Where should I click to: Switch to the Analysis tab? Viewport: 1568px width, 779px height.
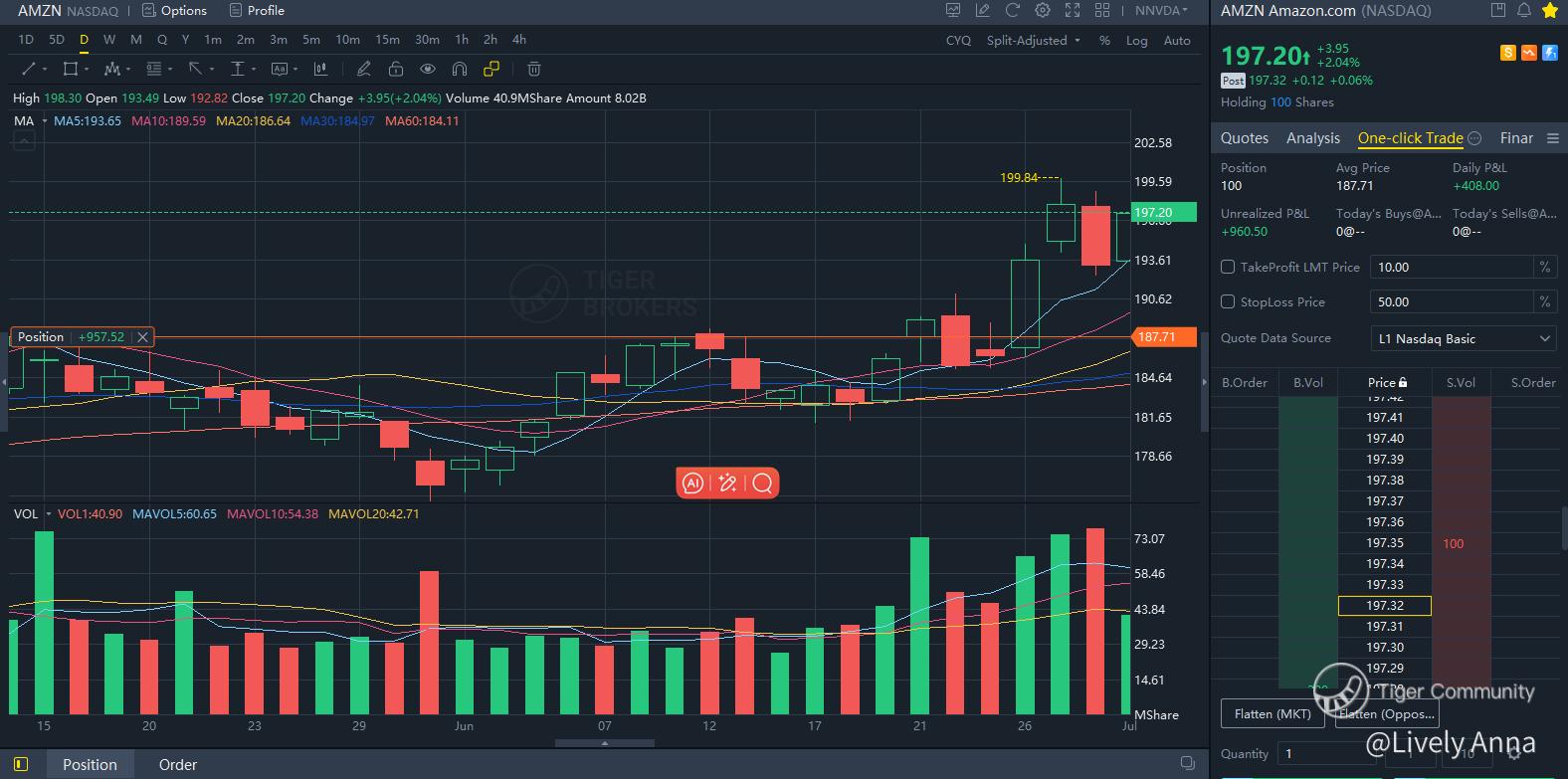(1313, 138)
